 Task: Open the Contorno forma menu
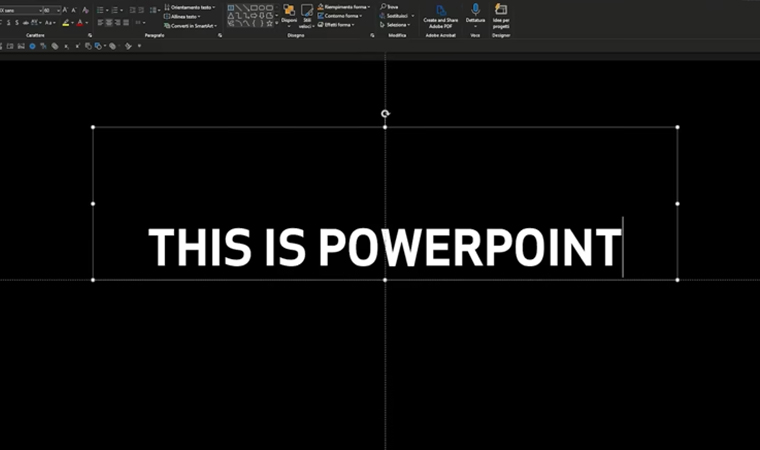[x=340, y=16]
